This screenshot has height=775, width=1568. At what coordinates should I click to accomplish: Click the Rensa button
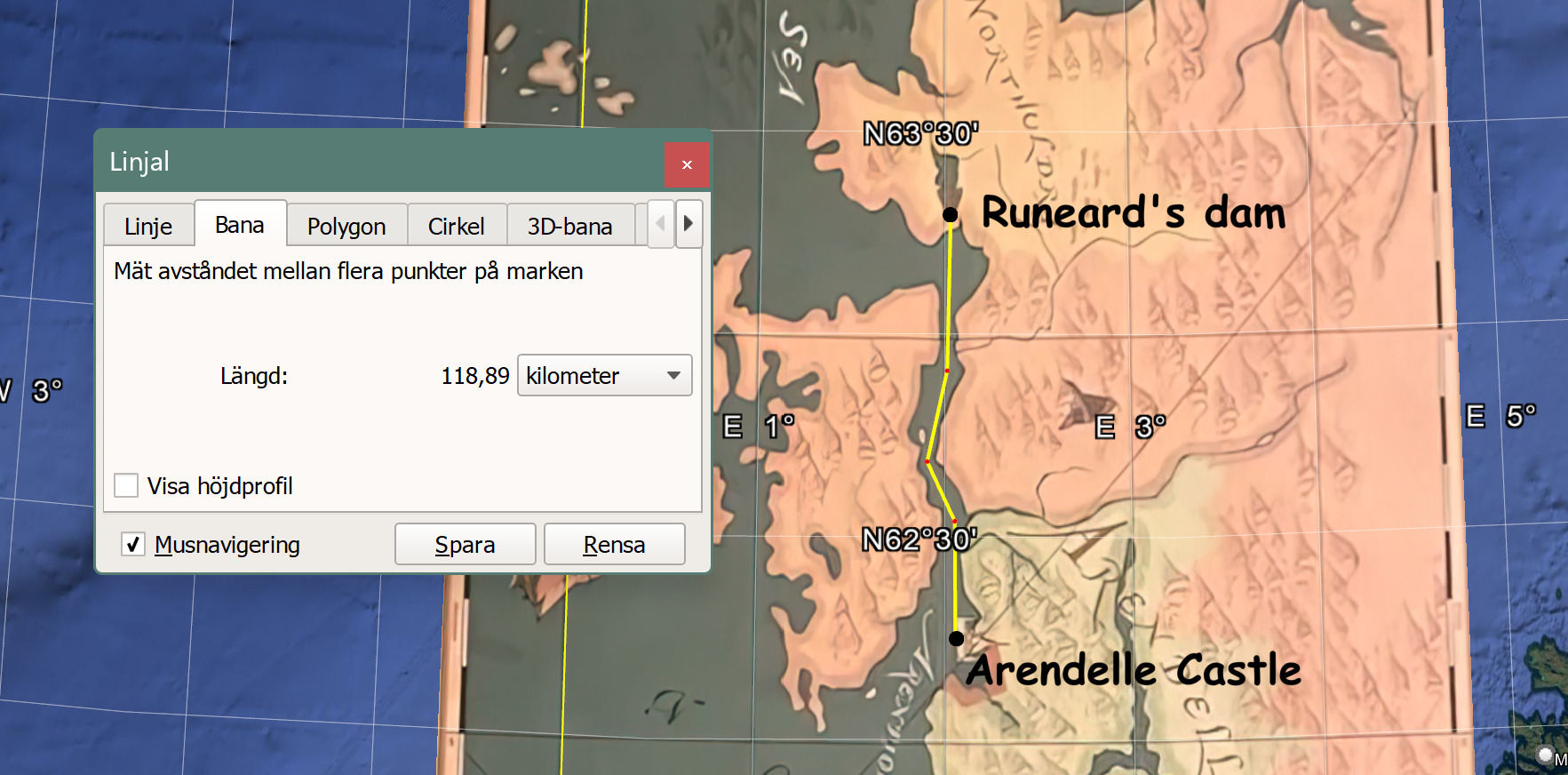pos(614,544)
